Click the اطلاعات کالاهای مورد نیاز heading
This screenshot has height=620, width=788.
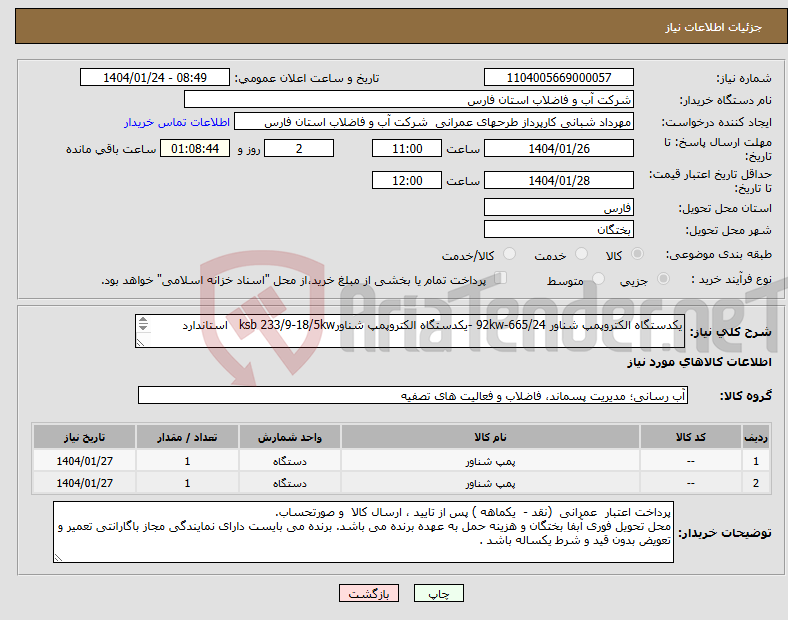click(x=699, y=362)
